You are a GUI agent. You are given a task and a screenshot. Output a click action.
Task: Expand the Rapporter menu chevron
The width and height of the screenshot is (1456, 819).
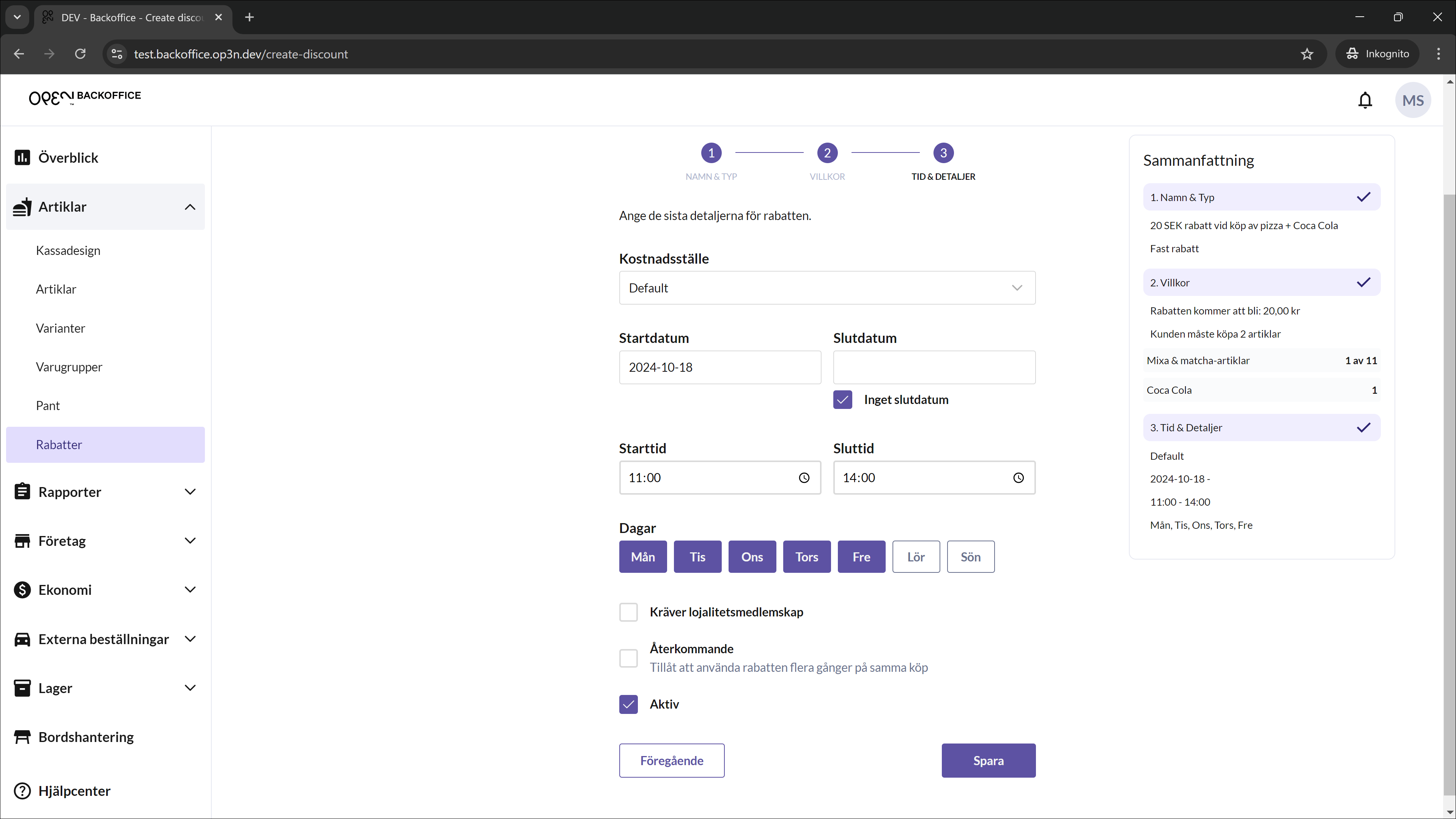[x=190, y=491]
